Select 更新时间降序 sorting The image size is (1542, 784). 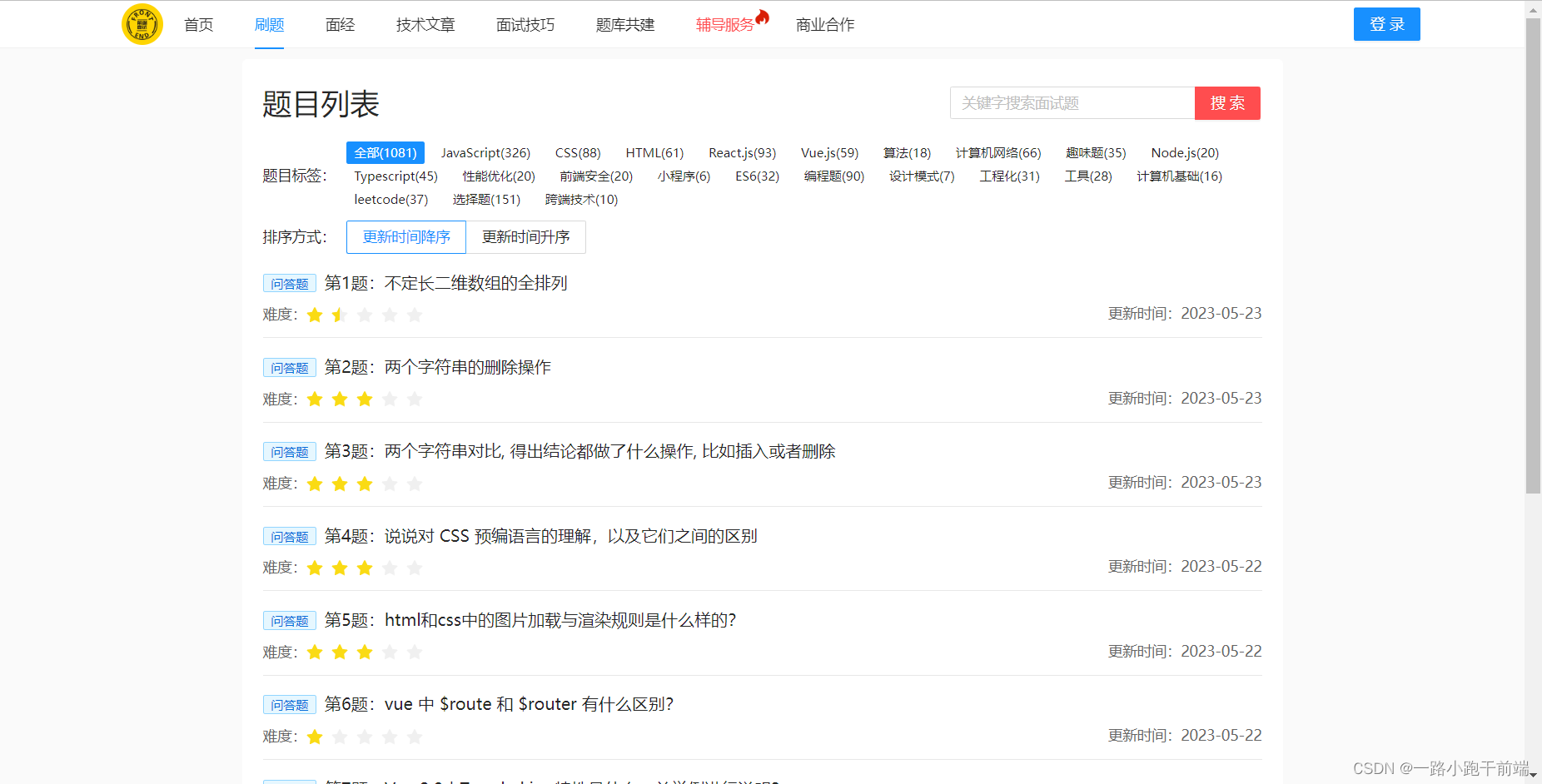[x=405, y=237]
